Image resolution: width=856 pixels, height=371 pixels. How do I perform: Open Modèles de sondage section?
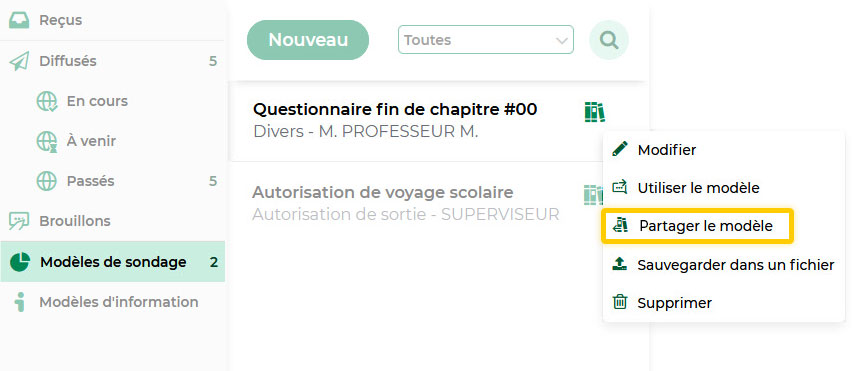click(x=112, y=262)
